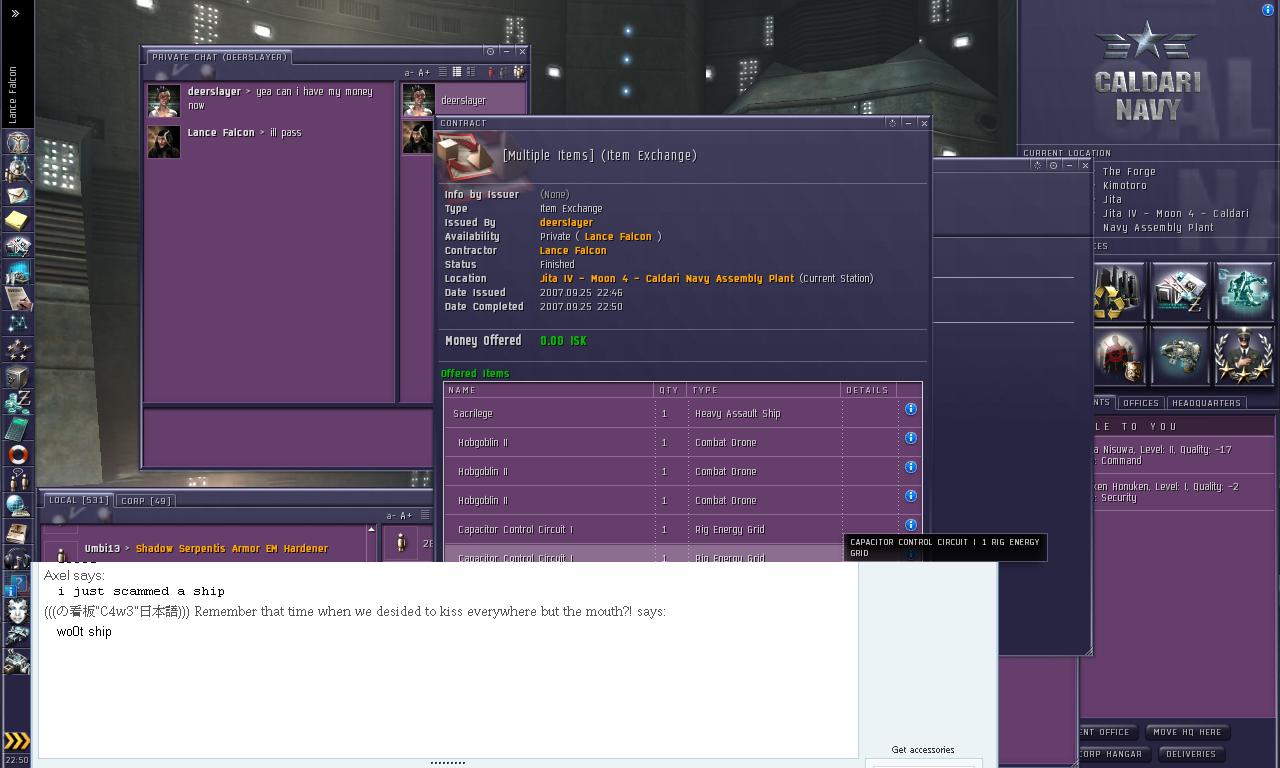
Task: Click The Forge region in current location
Action: tap(1129, 172)
